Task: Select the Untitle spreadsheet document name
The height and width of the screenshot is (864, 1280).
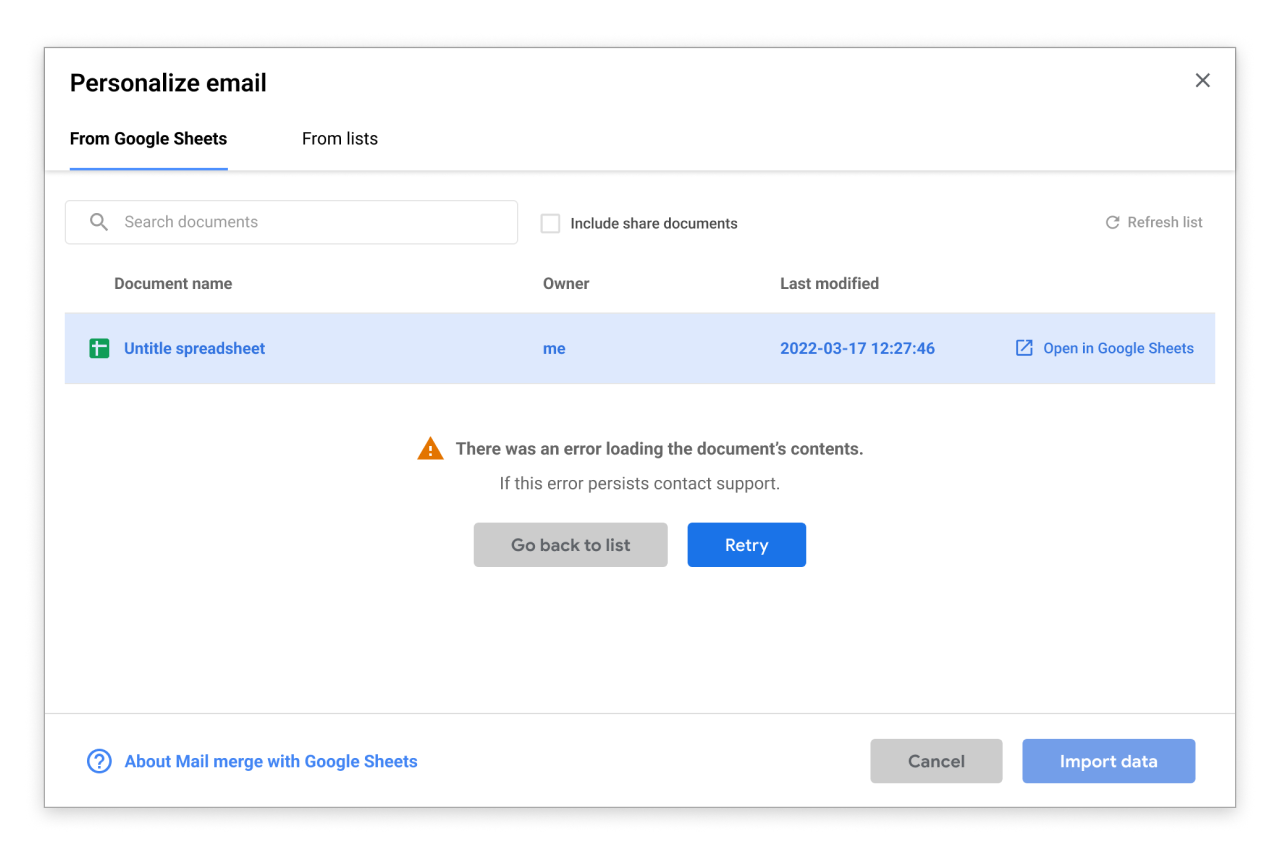Action: 195,349
